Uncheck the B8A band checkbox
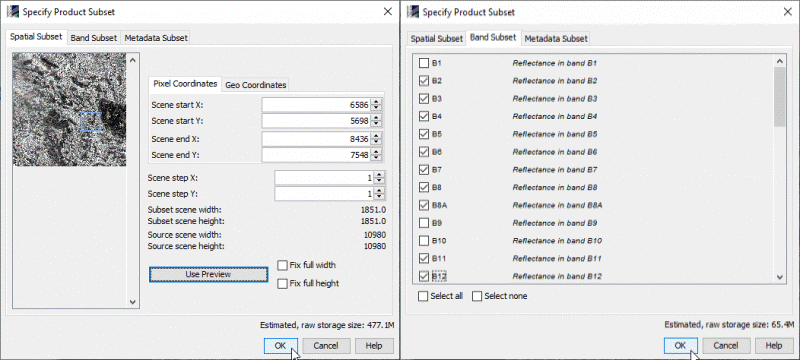This screenshot has width=801, height=361. tap(424, 205)
